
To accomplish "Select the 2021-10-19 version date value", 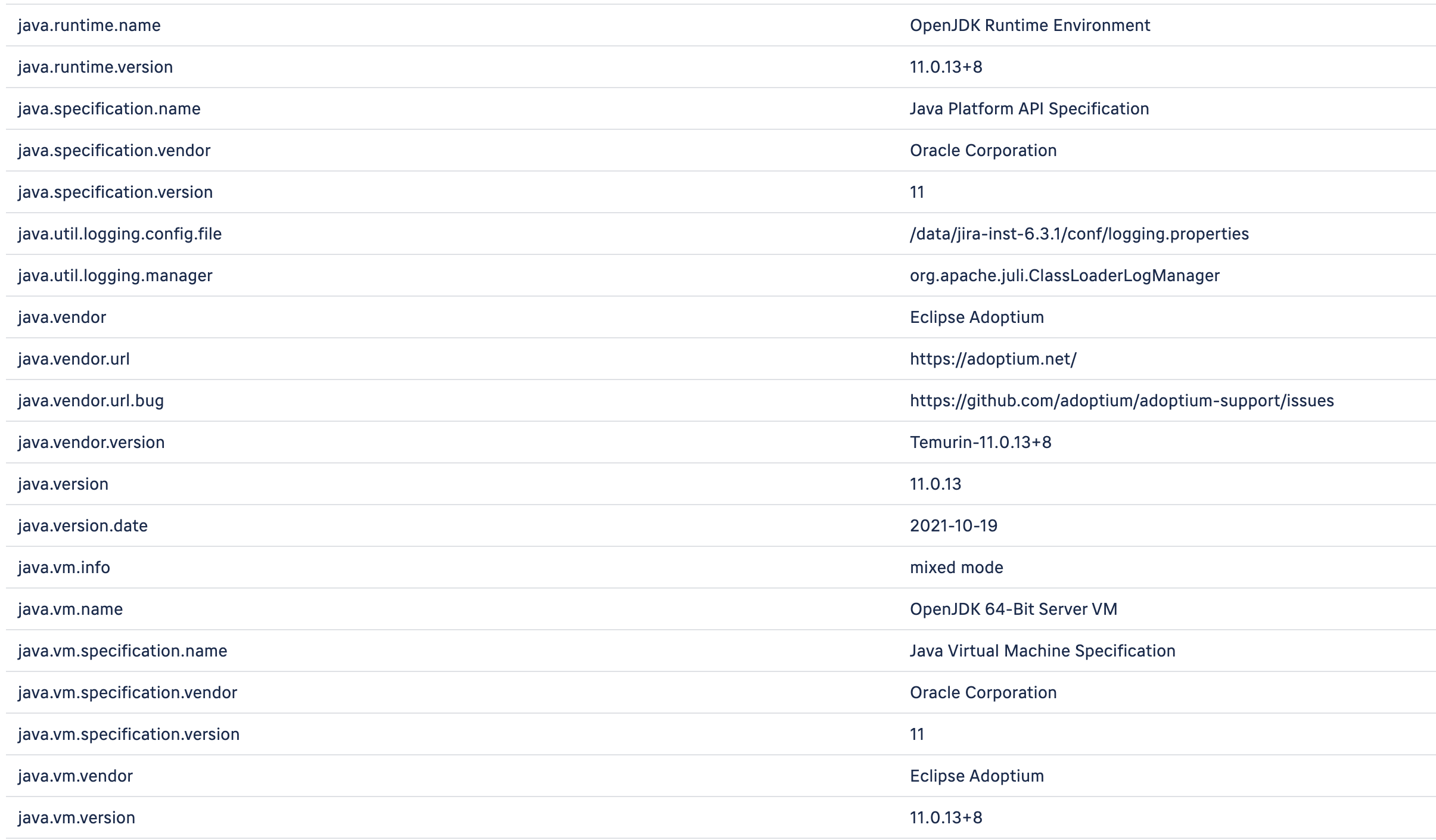I will (953, 526).
